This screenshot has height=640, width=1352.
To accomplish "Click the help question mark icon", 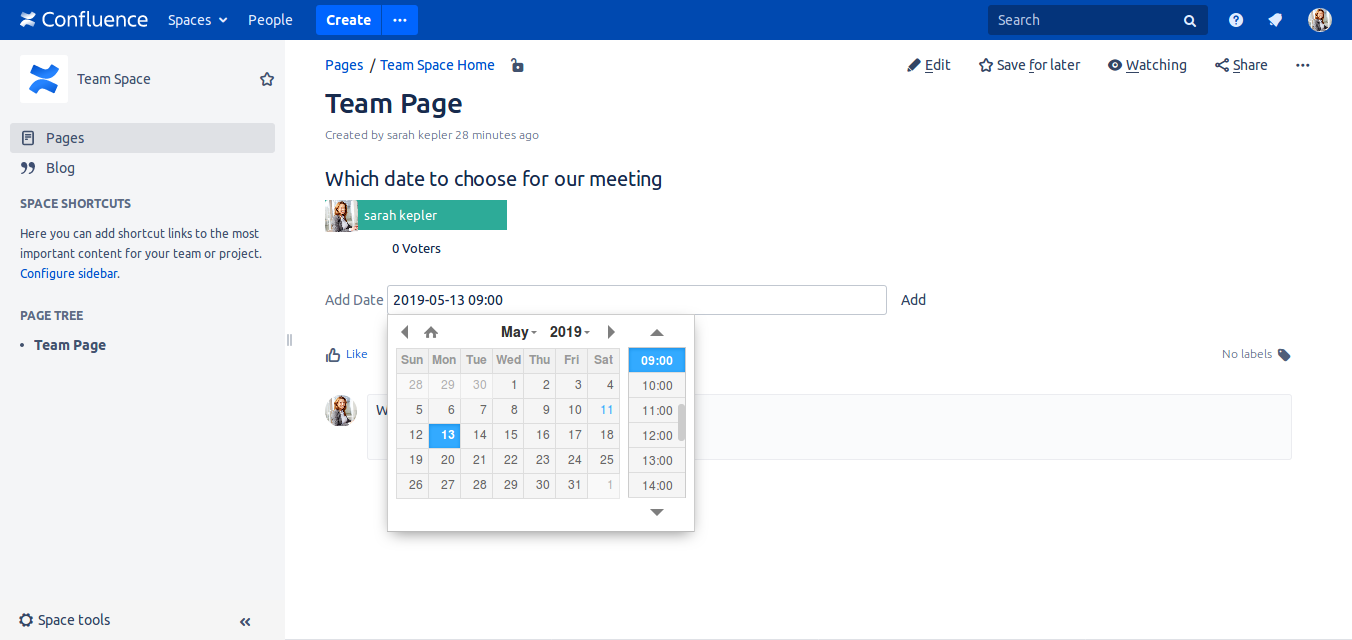I will 1236,20.
